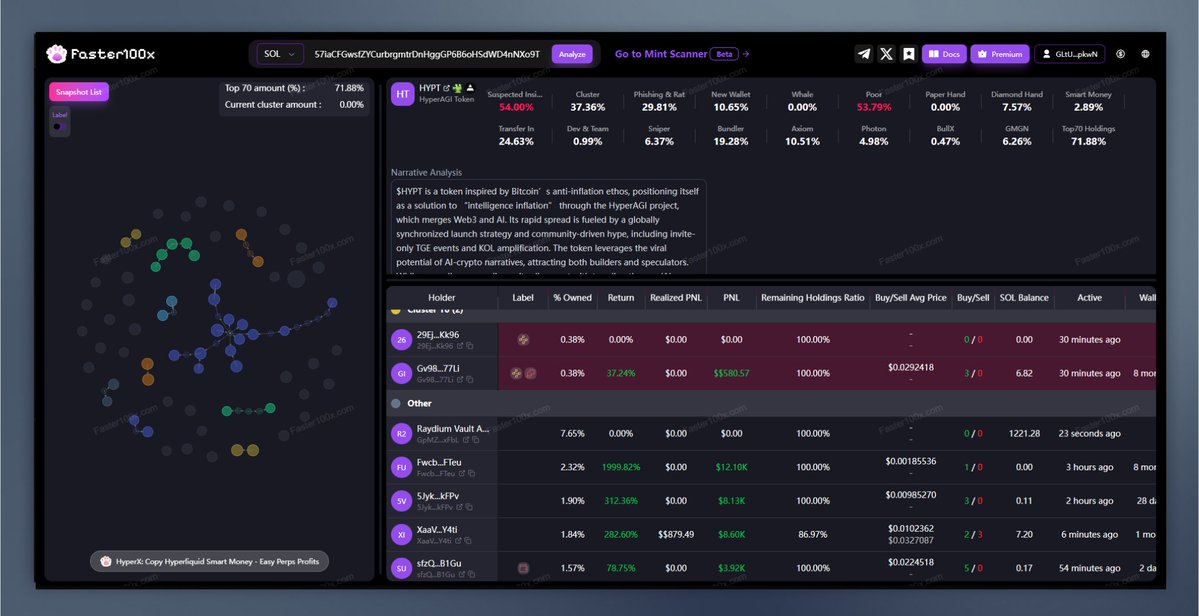
Task: Click the Faster100x paw logo
Action: 57,54
